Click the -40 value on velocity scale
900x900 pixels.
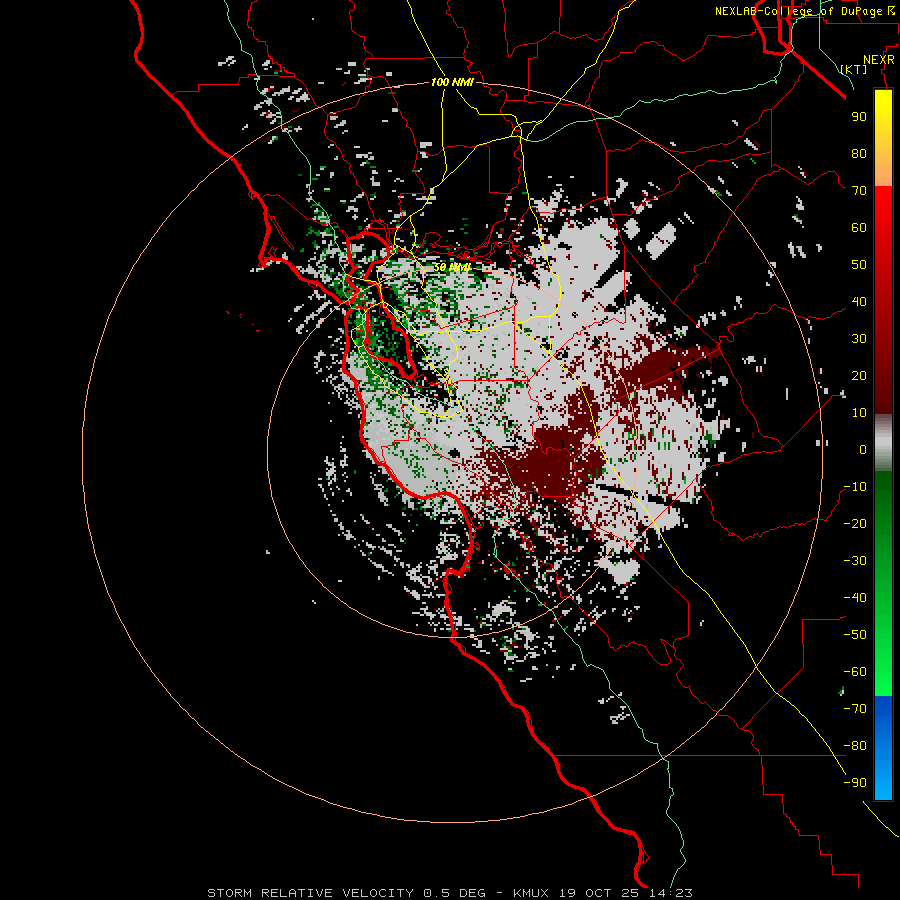[x=855, y=598]
